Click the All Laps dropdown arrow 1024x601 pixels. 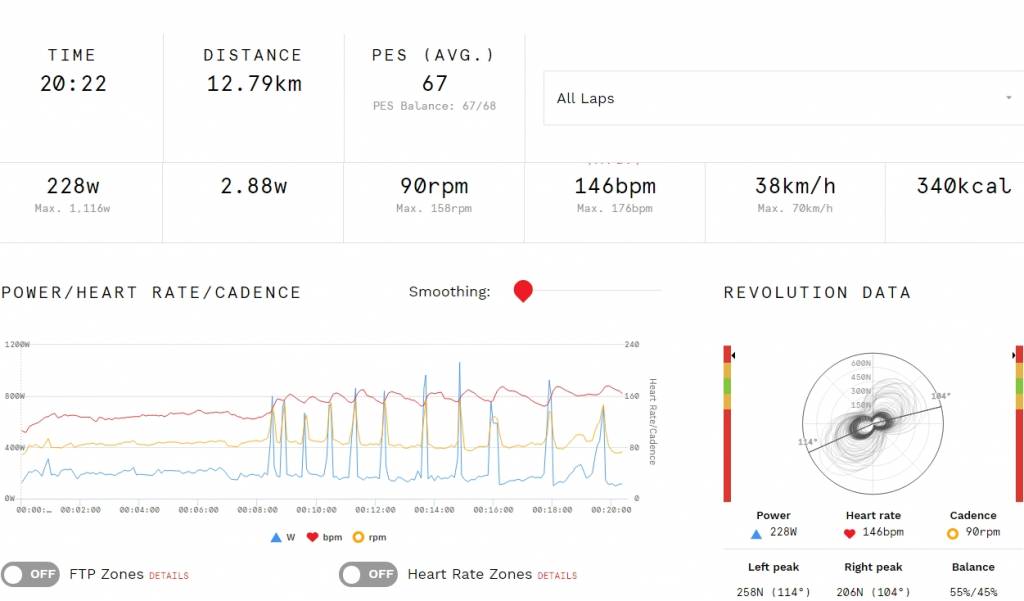click(x=1009, y=98)
